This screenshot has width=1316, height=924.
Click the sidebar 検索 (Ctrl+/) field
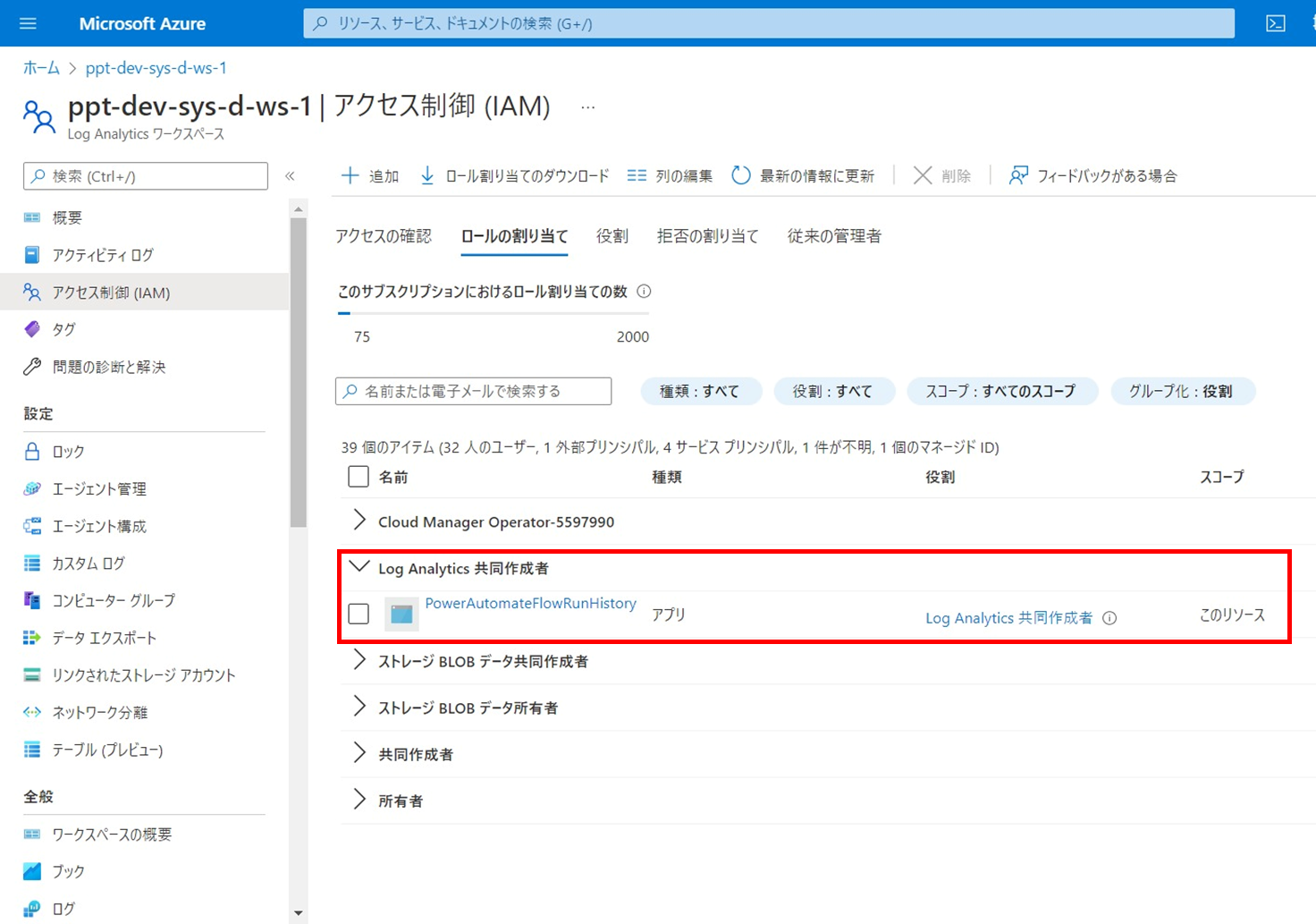click(x=146, y=176)
